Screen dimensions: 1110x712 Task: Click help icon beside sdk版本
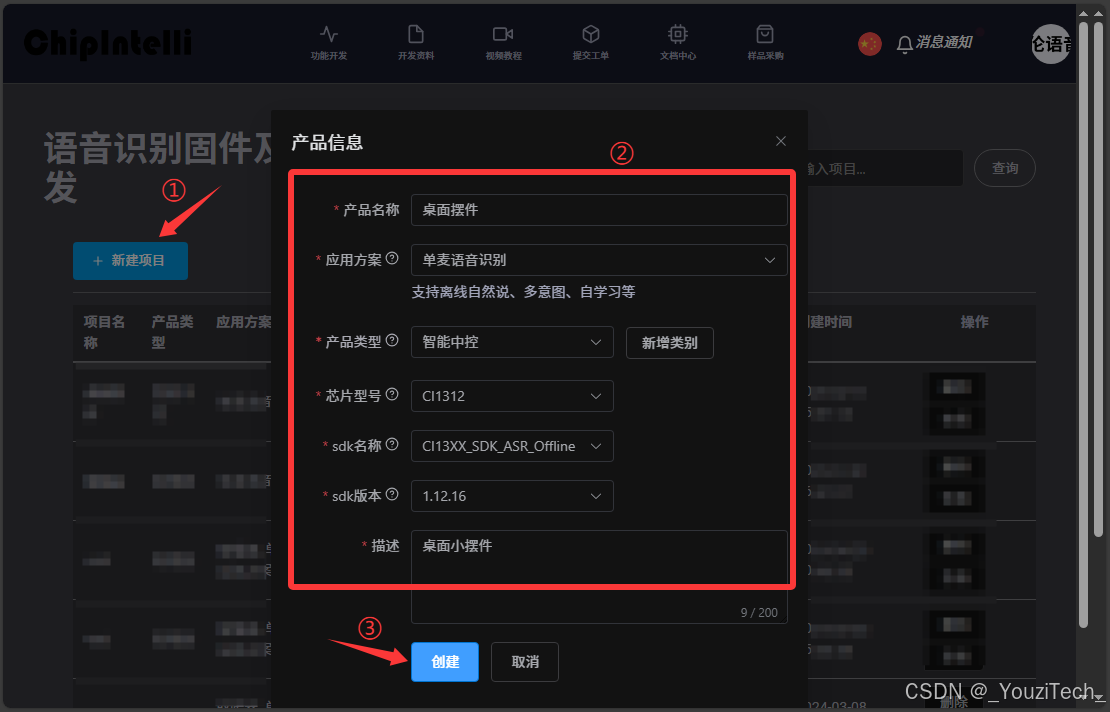point(392,494)
